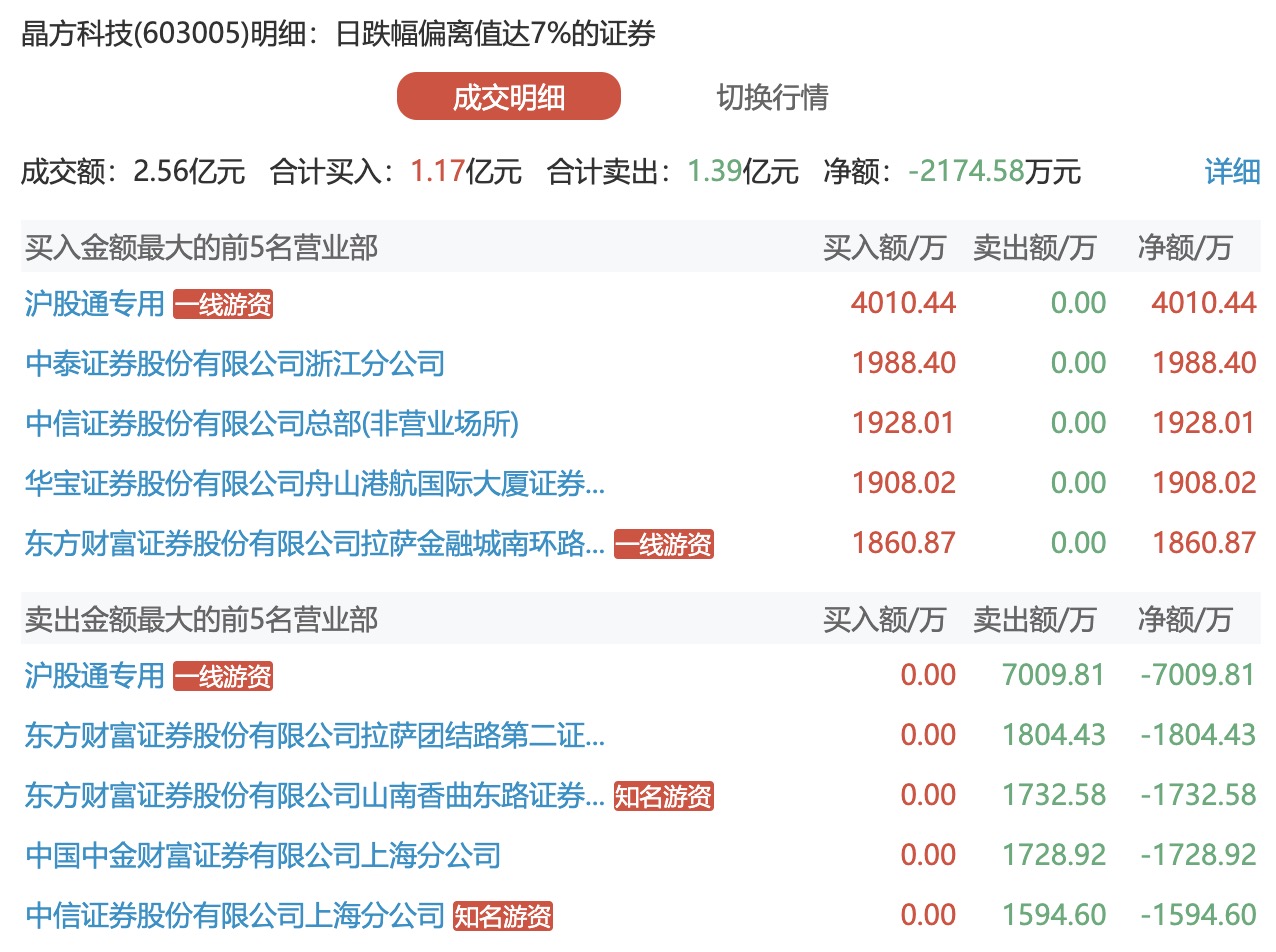The height and width of the screenshot is (952, 1276).
Task: Click the 合计买入 1.17亿元 figure
Action: pyautogui.click(x=466, y=172)
